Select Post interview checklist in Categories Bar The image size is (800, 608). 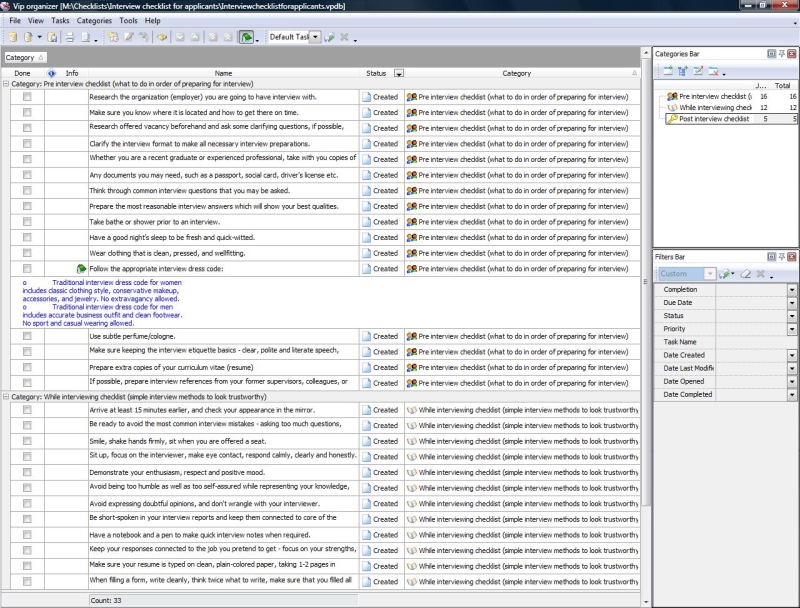[714, 119]
